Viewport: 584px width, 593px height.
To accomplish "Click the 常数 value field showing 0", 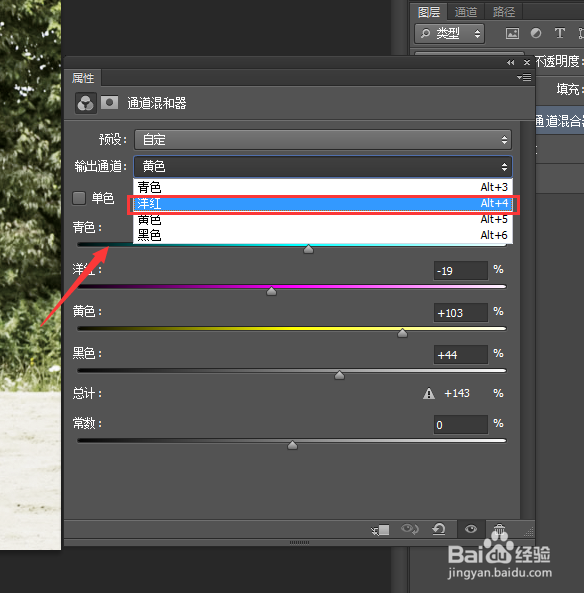I will [460, 425].
